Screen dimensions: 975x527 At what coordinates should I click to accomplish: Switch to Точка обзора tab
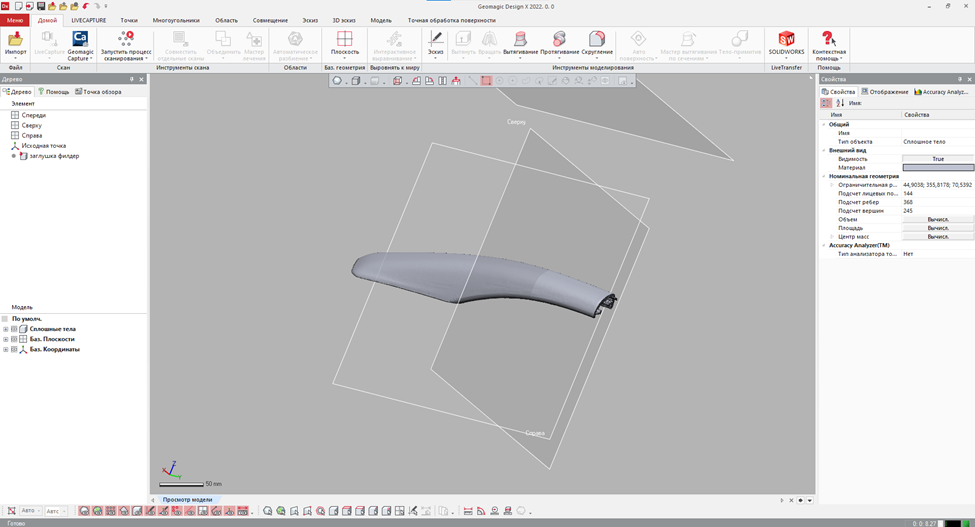(98, 92)
